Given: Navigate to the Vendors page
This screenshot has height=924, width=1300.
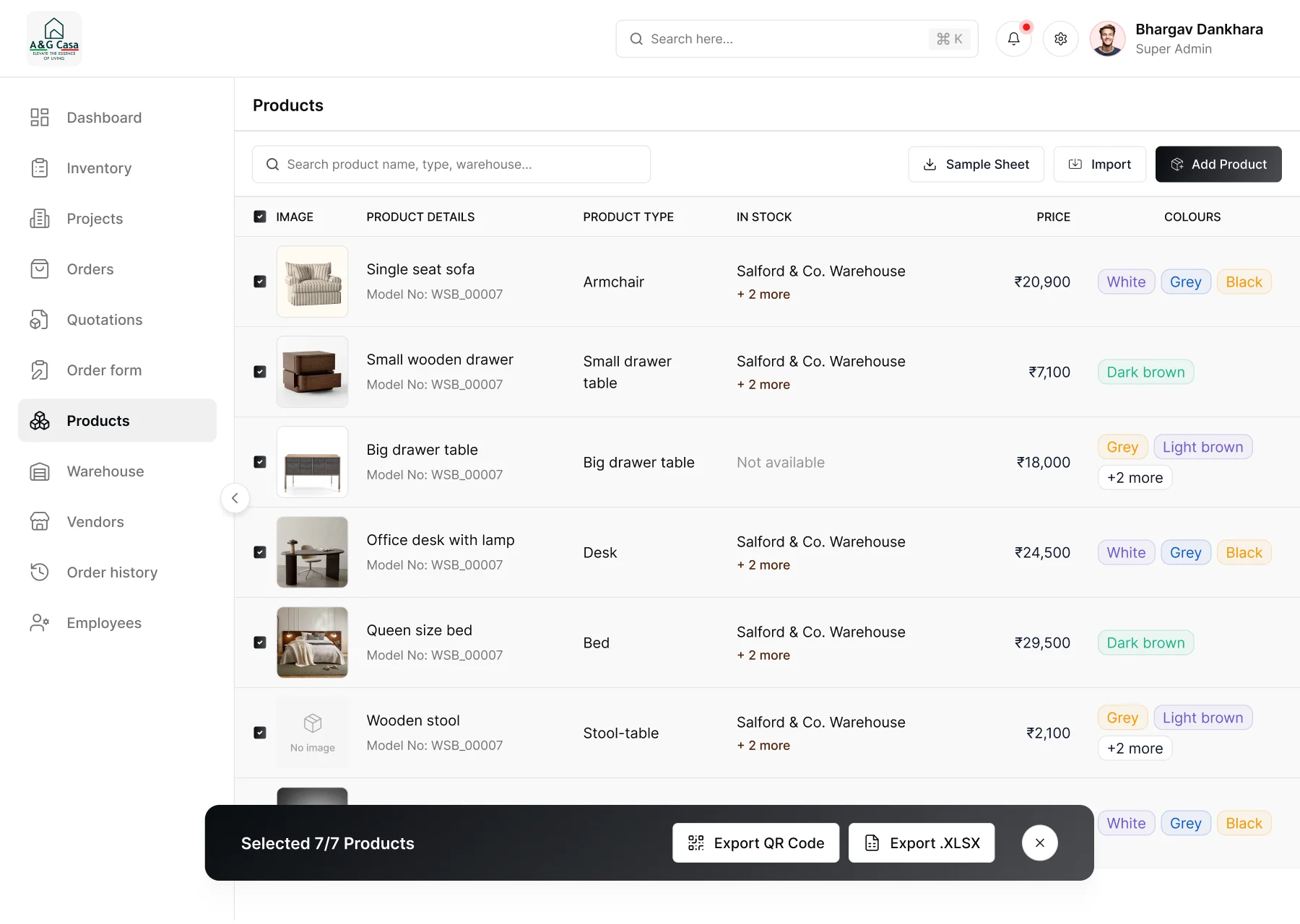Looking at the screenshot, I should coord(117,522).
